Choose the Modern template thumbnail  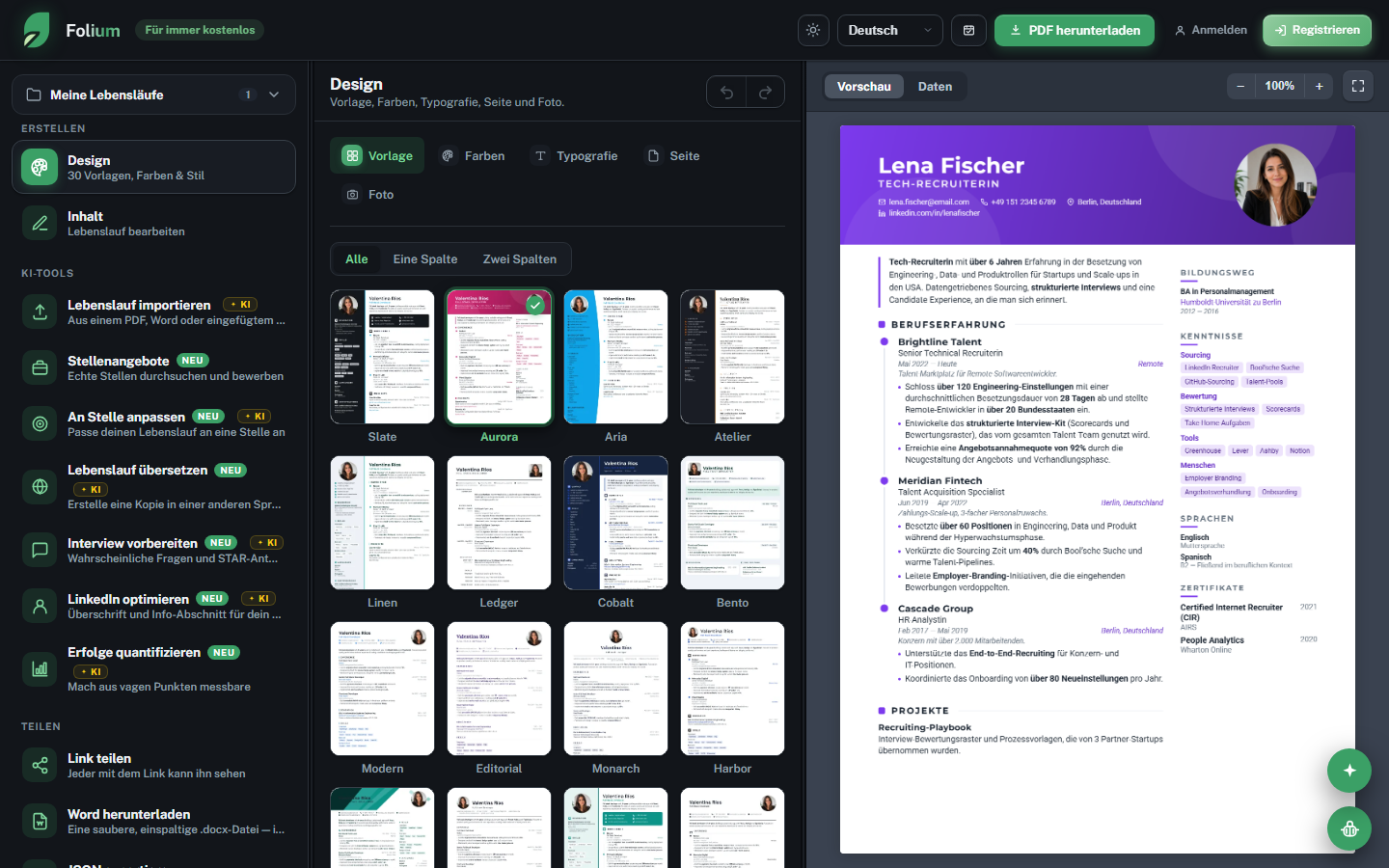(x=382, y=689)
